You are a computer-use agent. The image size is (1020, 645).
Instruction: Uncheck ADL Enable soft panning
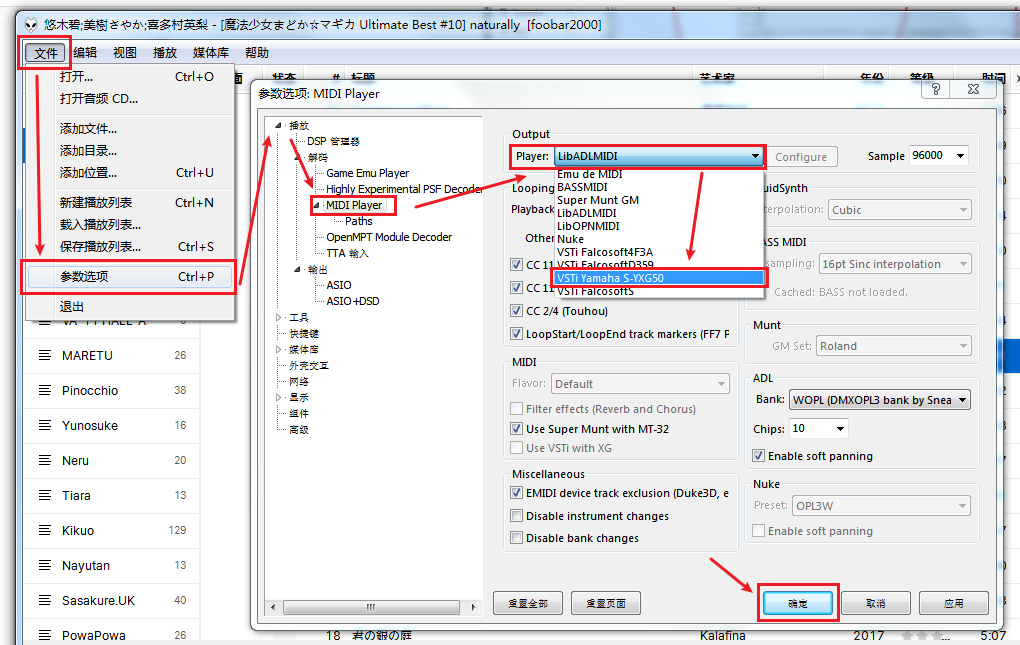759,456
